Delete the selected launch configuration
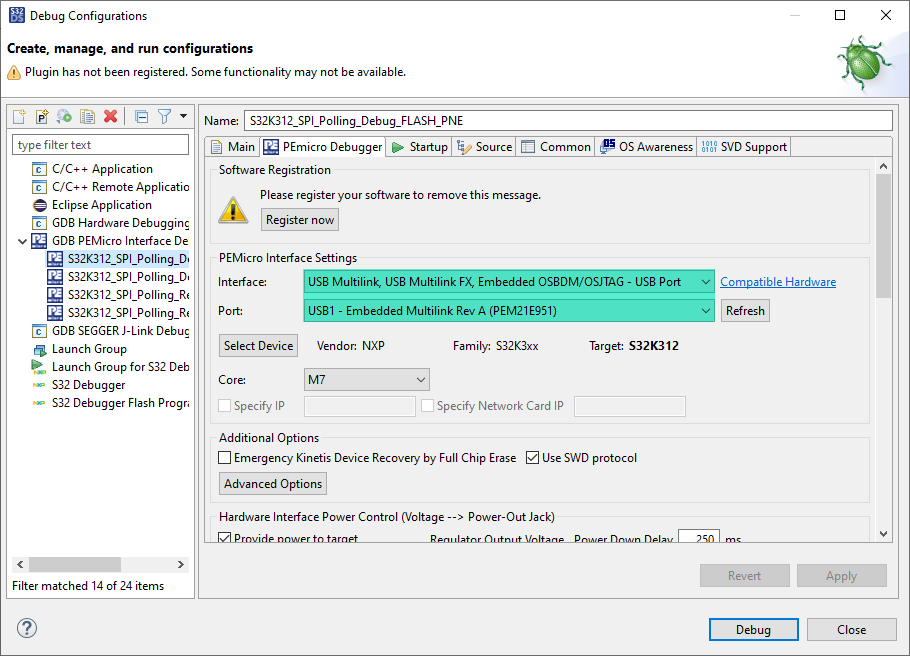The image size is (910, 656). pos(108,116)
